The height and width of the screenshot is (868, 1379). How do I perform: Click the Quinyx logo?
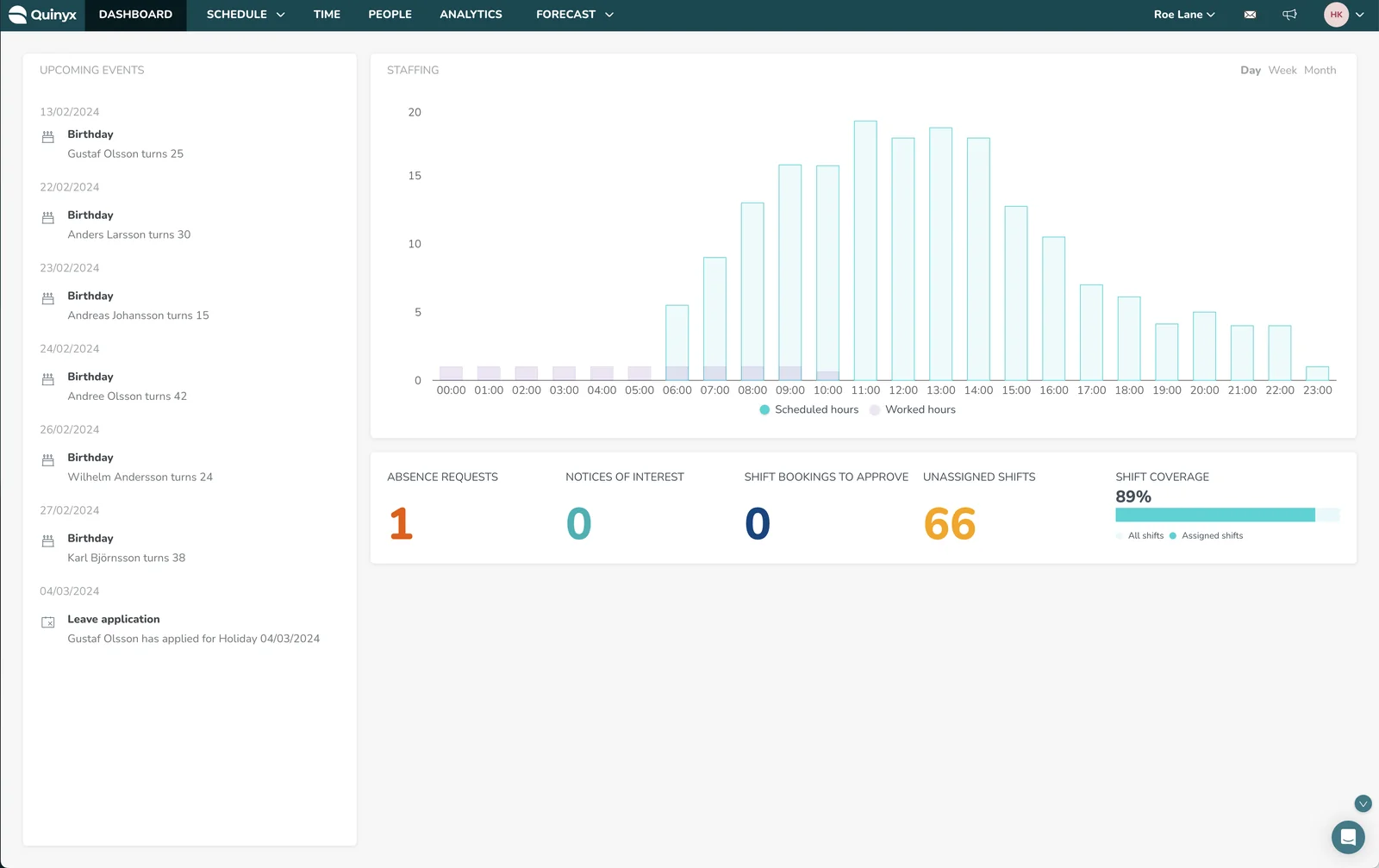[x=42, y=15]
